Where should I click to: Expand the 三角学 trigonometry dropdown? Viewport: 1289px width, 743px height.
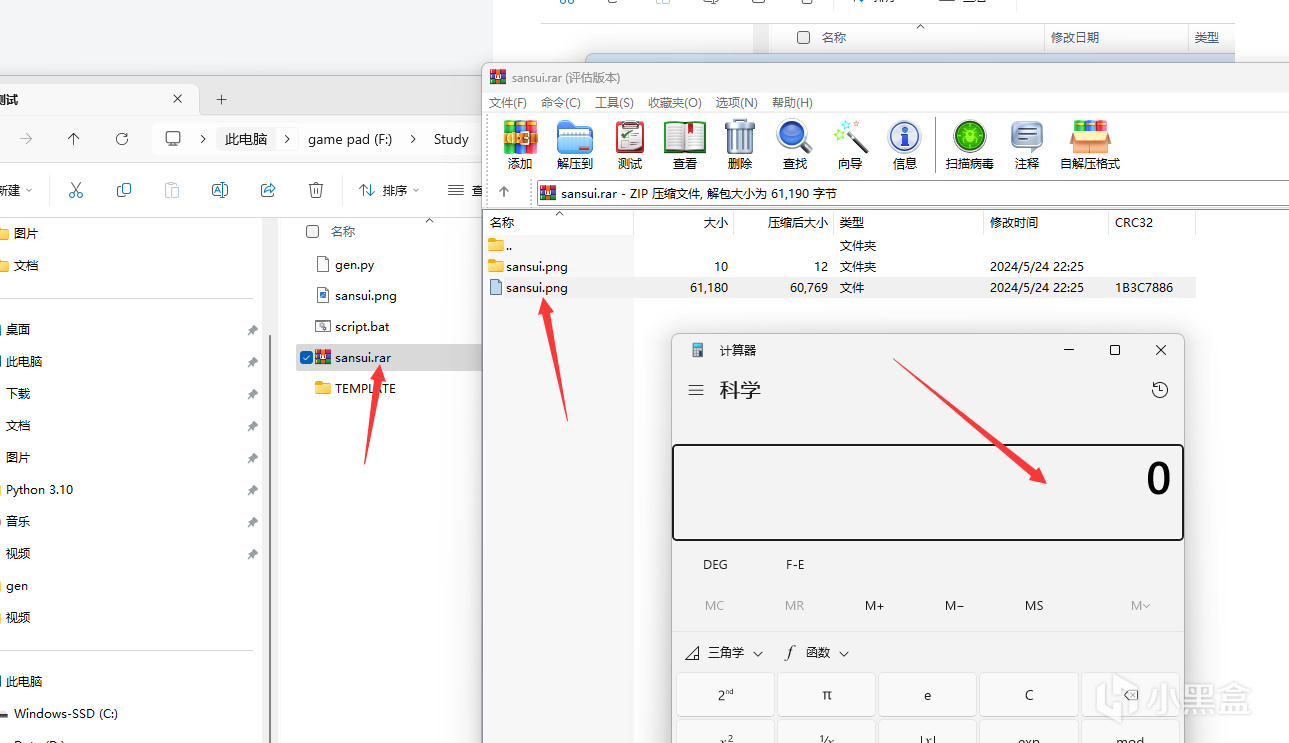[724, 653]
